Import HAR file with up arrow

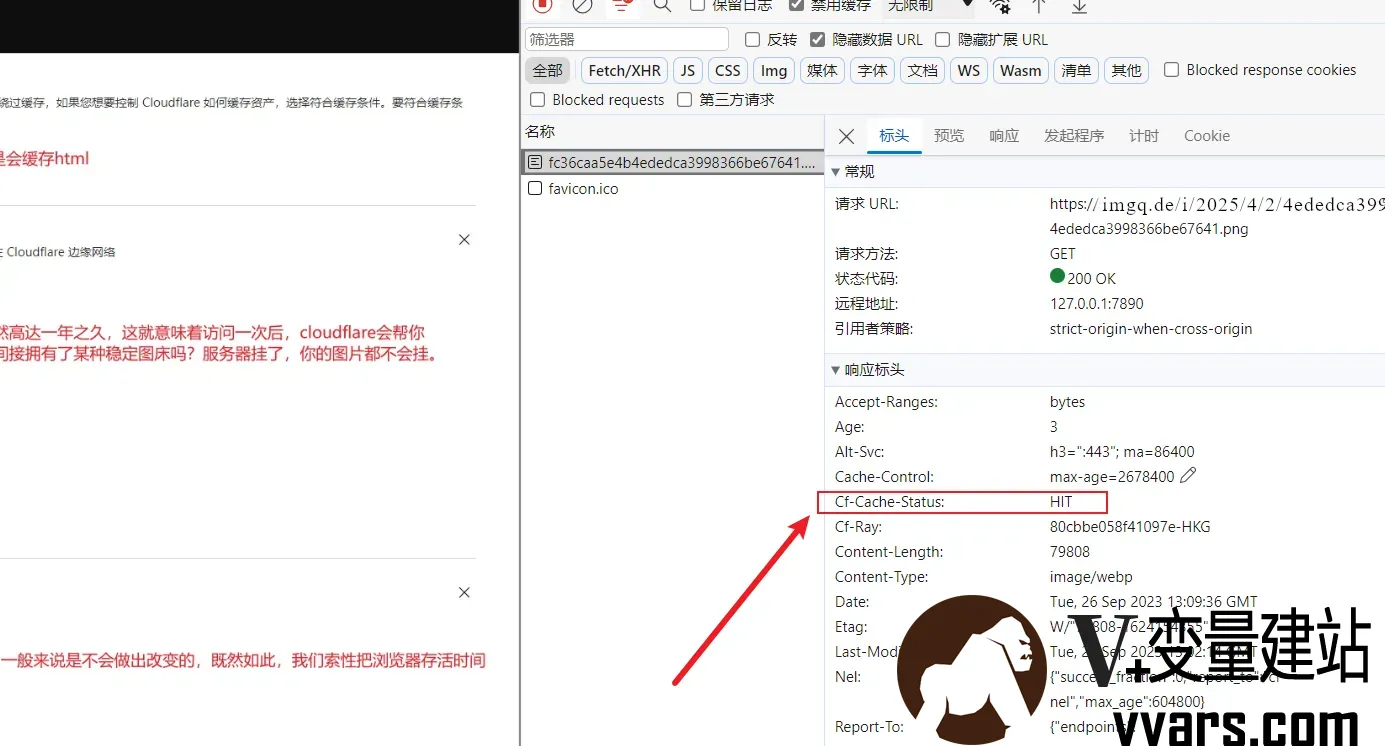pyautogui.click(x=1039, y=5)
